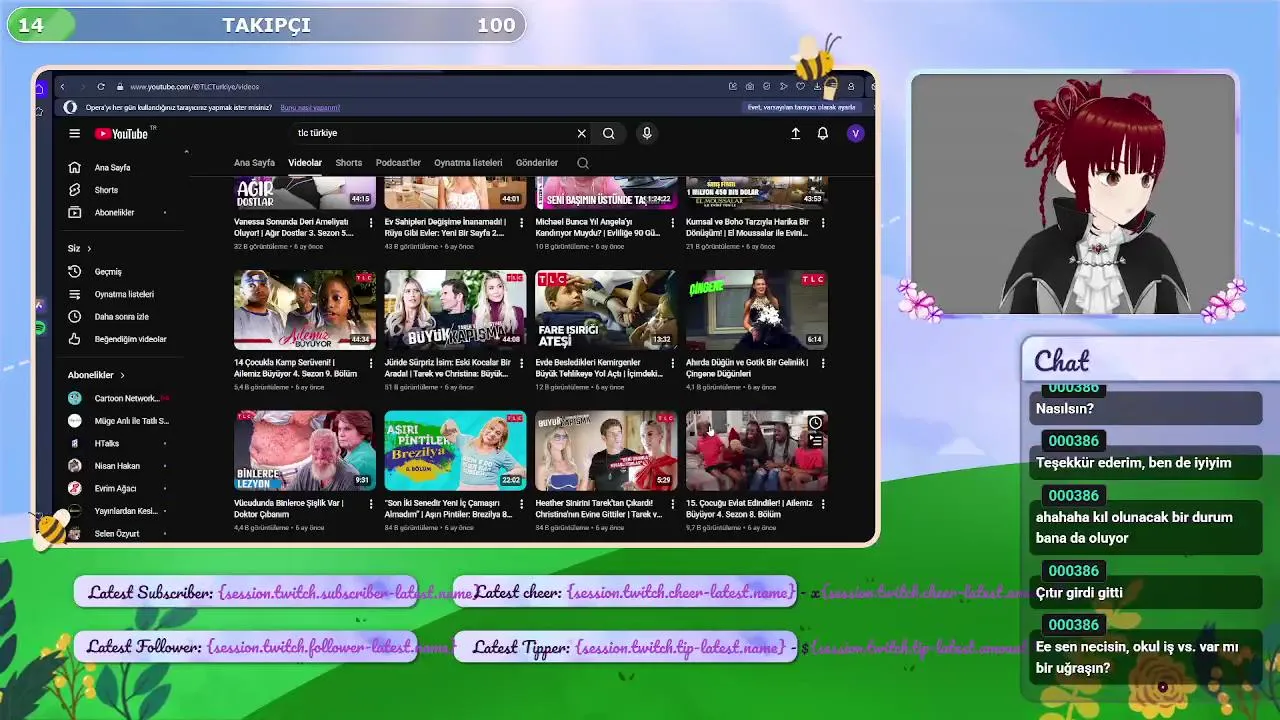Screen dimensions: 1280x720
Task: Open options menu for 14 Çocukla Kamp Serüveni video
Action: pyautogui.click(x=371, y=363)
